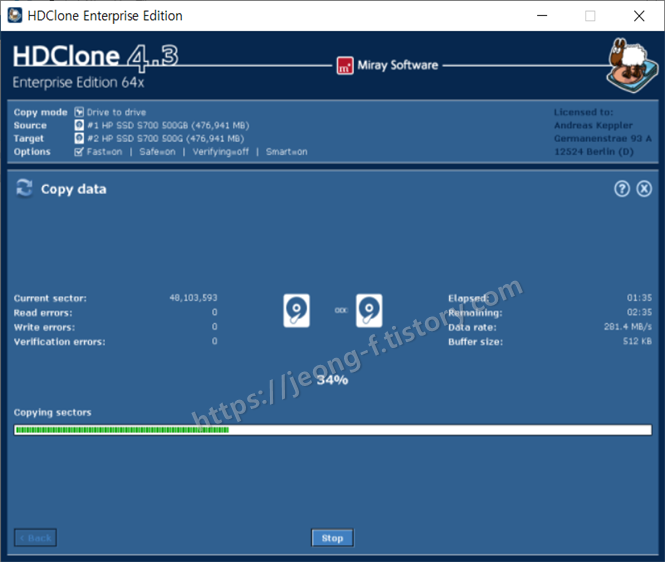Click the Source drive #1 disk icon

[79, 125]
